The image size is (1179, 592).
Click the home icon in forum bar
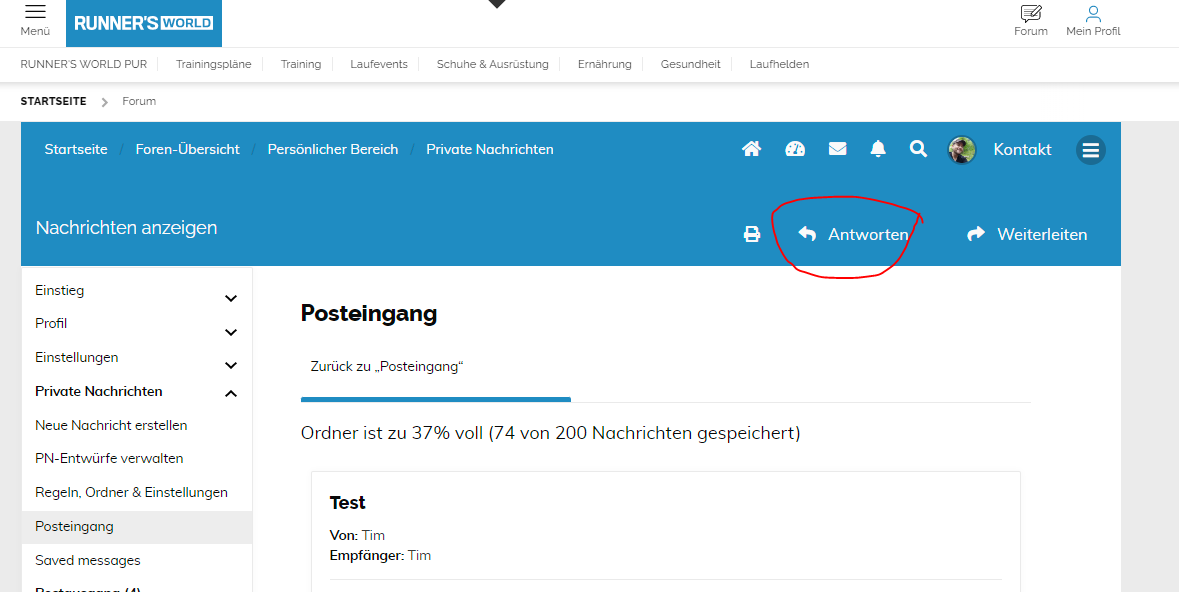click(x=751, y=149)
